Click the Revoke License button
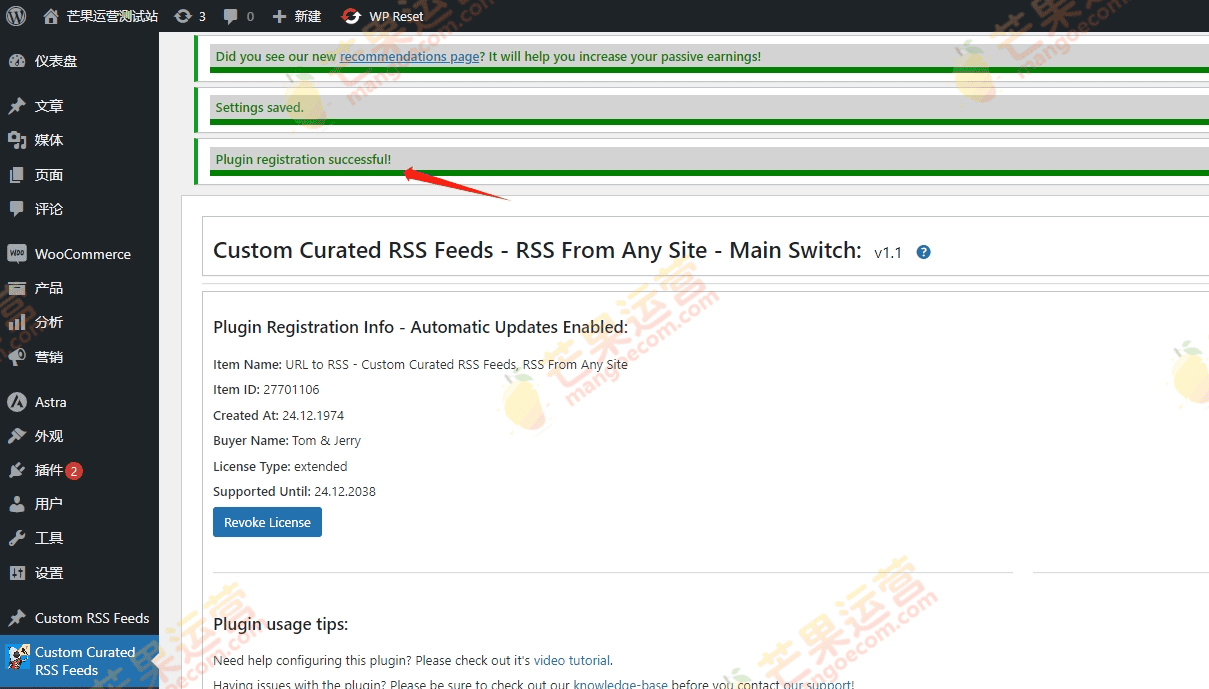Screen dimensions: 1209x689 (266, 521)
